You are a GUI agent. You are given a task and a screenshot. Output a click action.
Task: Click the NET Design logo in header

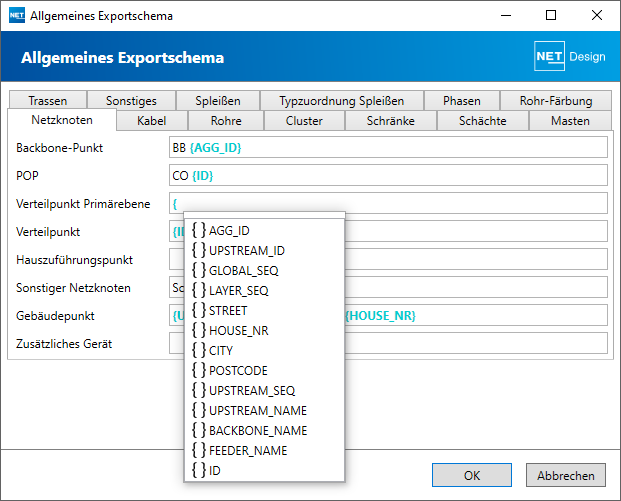(x=570, y=56)
